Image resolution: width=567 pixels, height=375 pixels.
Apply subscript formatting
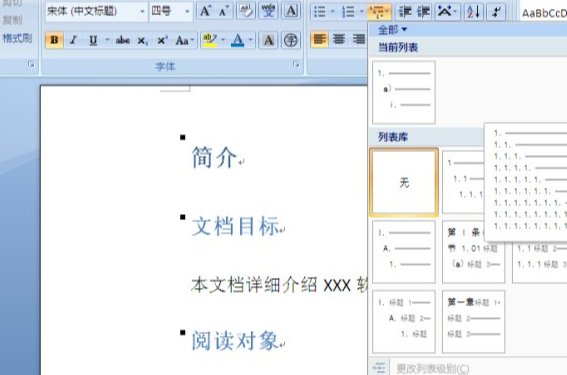point(142,40)
